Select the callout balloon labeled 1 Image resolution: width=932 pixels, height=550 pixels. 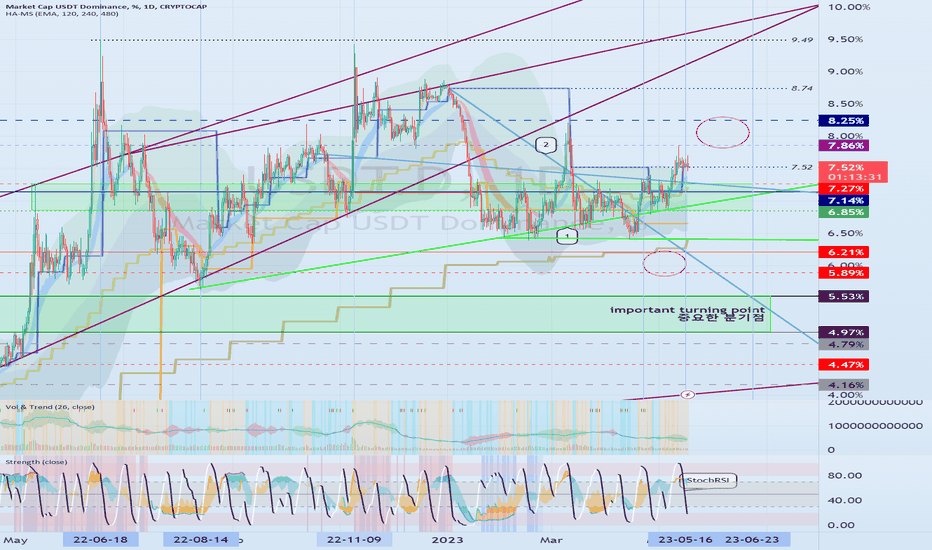pyautogui.click(x=567, y=236)
